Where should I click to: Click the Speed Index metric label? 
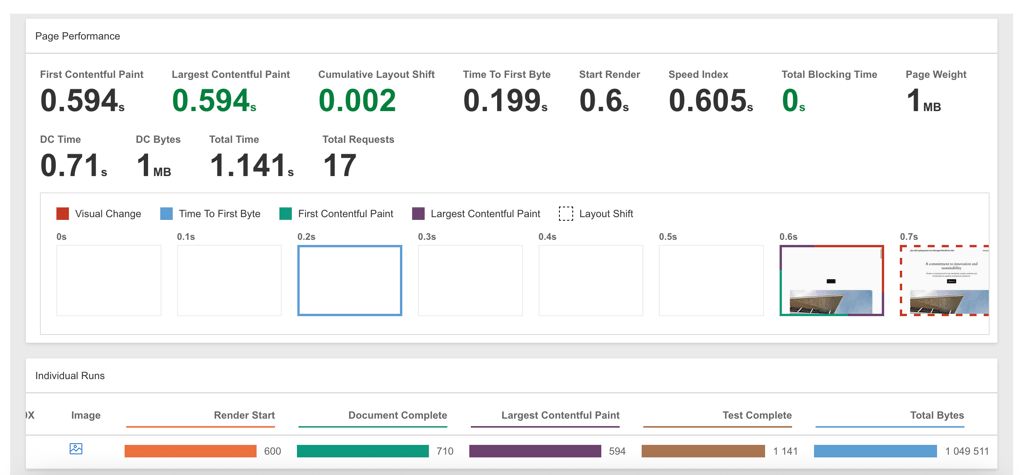[698, 74]
